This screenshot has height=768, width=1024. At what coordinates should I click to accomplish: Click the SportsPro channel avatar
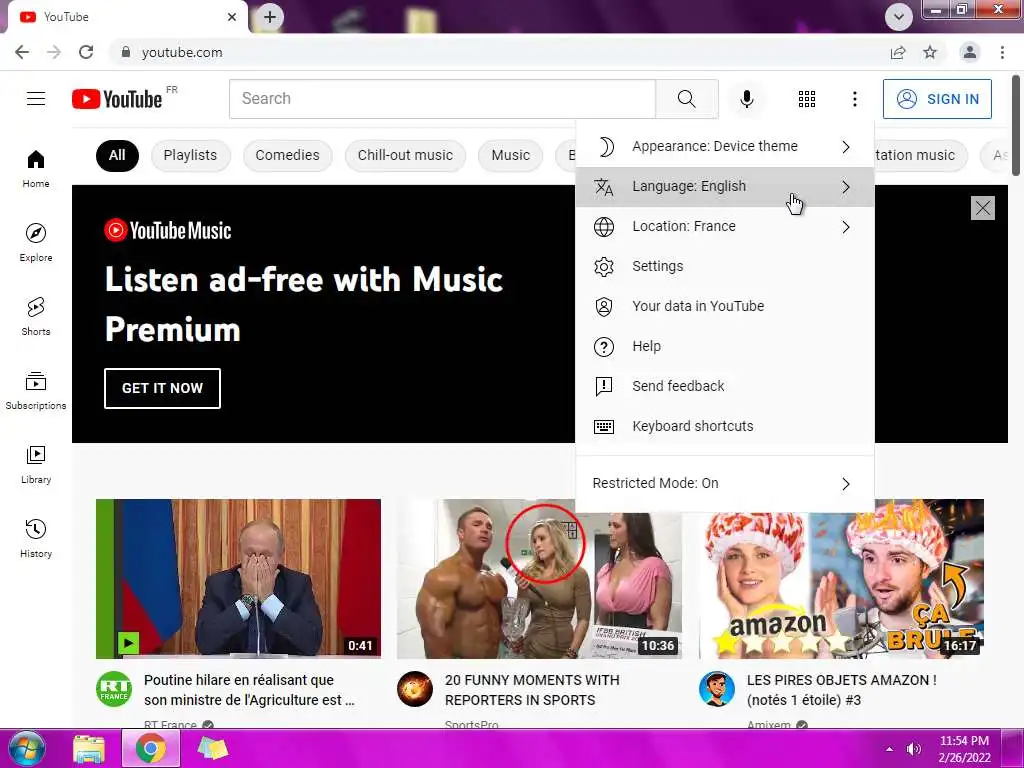coord(415,689)
